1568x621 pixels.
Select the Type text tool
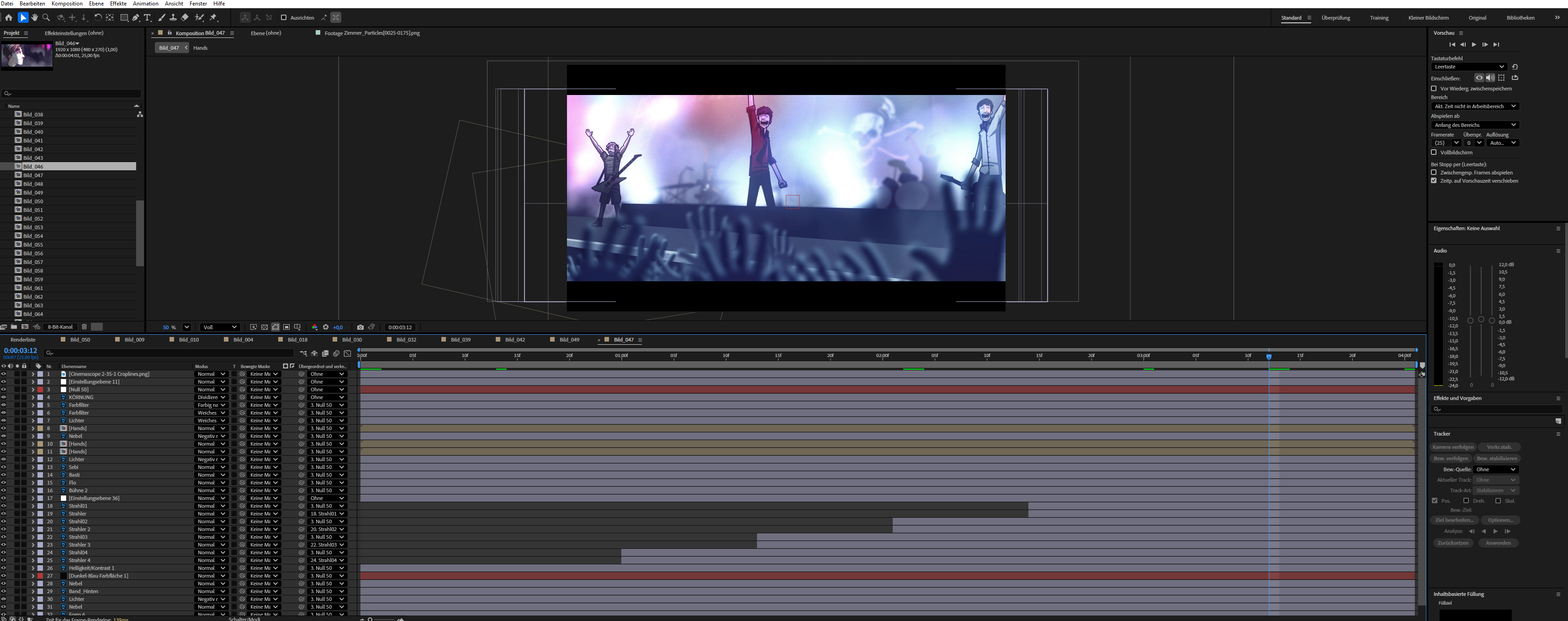(x=147, y=18)
